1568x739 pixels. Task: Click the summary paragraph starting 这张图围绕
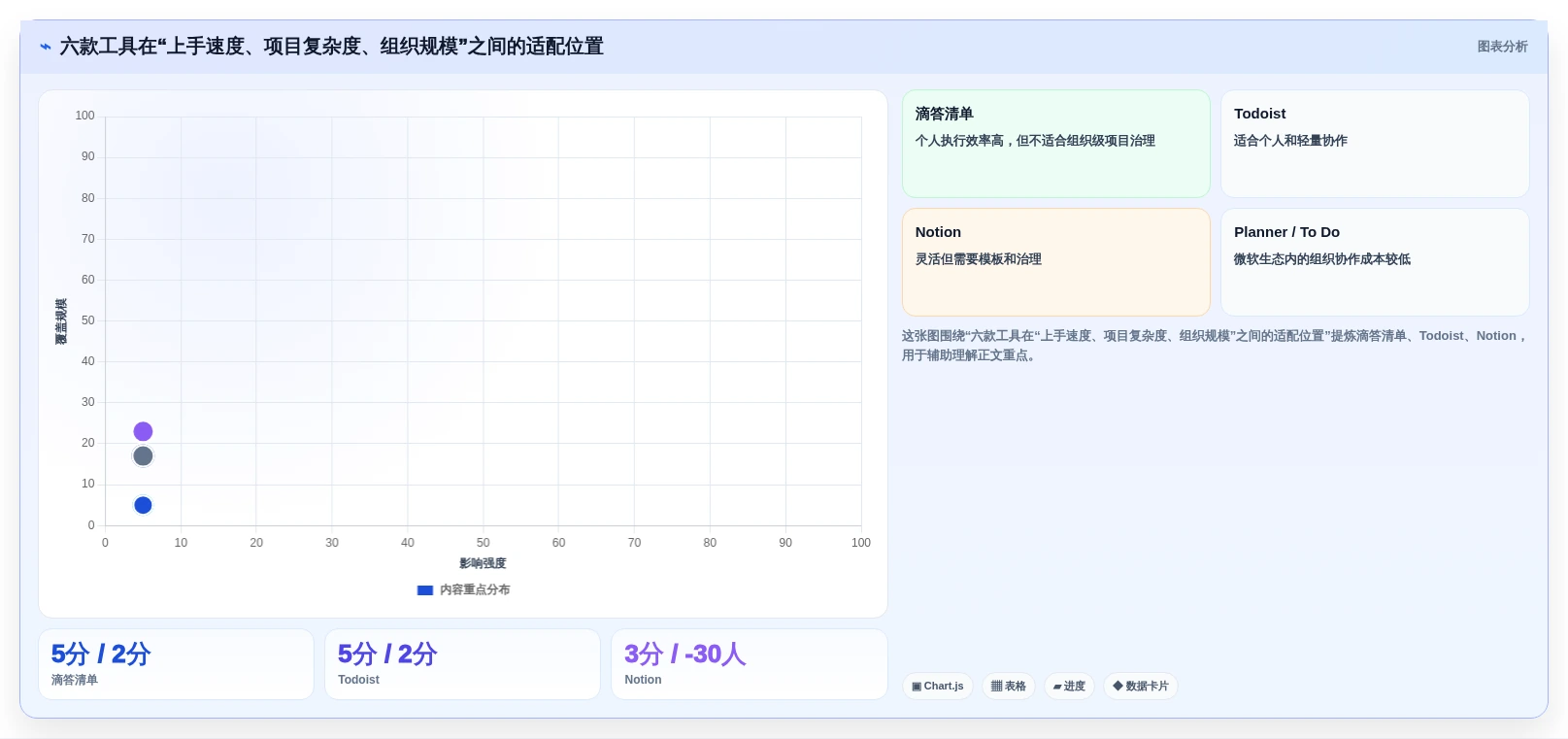[x=1215, y=346]
